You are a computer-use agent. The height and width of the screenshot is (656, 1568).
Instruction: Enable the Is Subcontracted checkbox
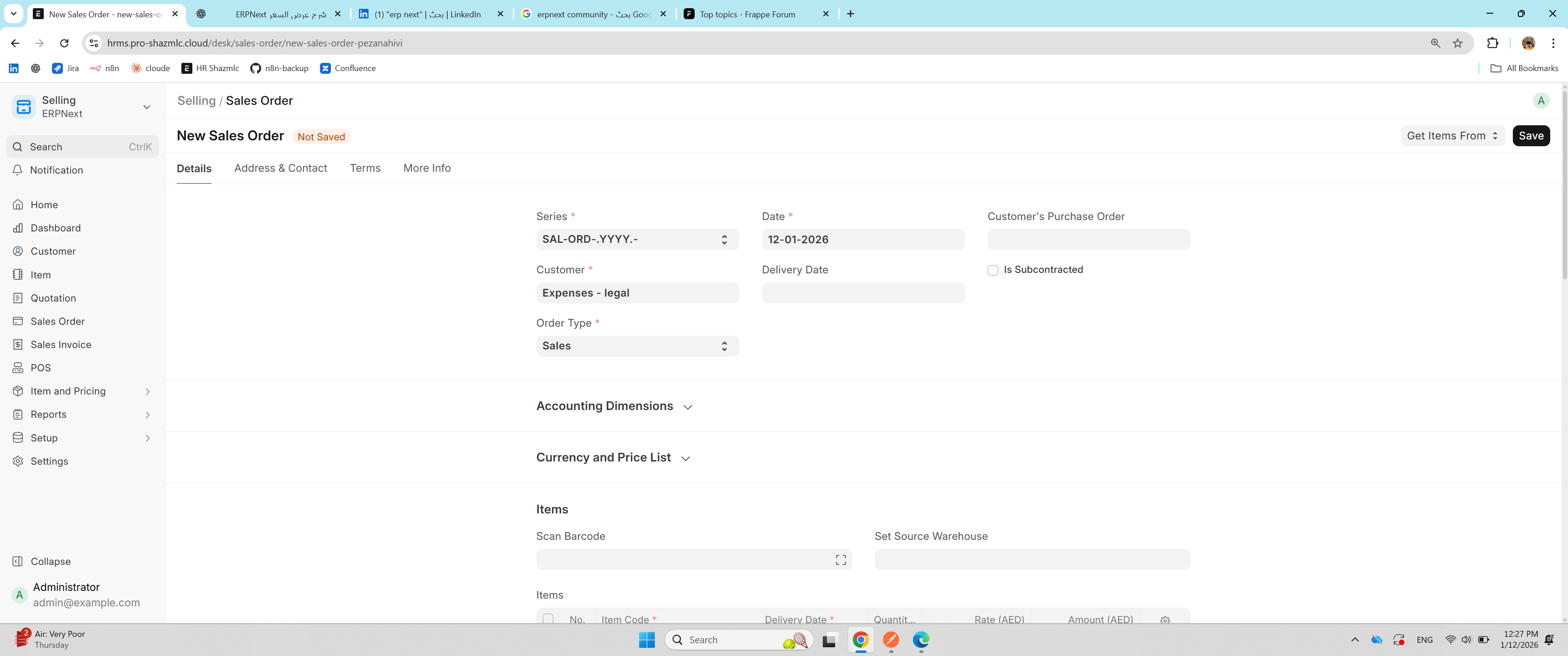coord(993,270)
